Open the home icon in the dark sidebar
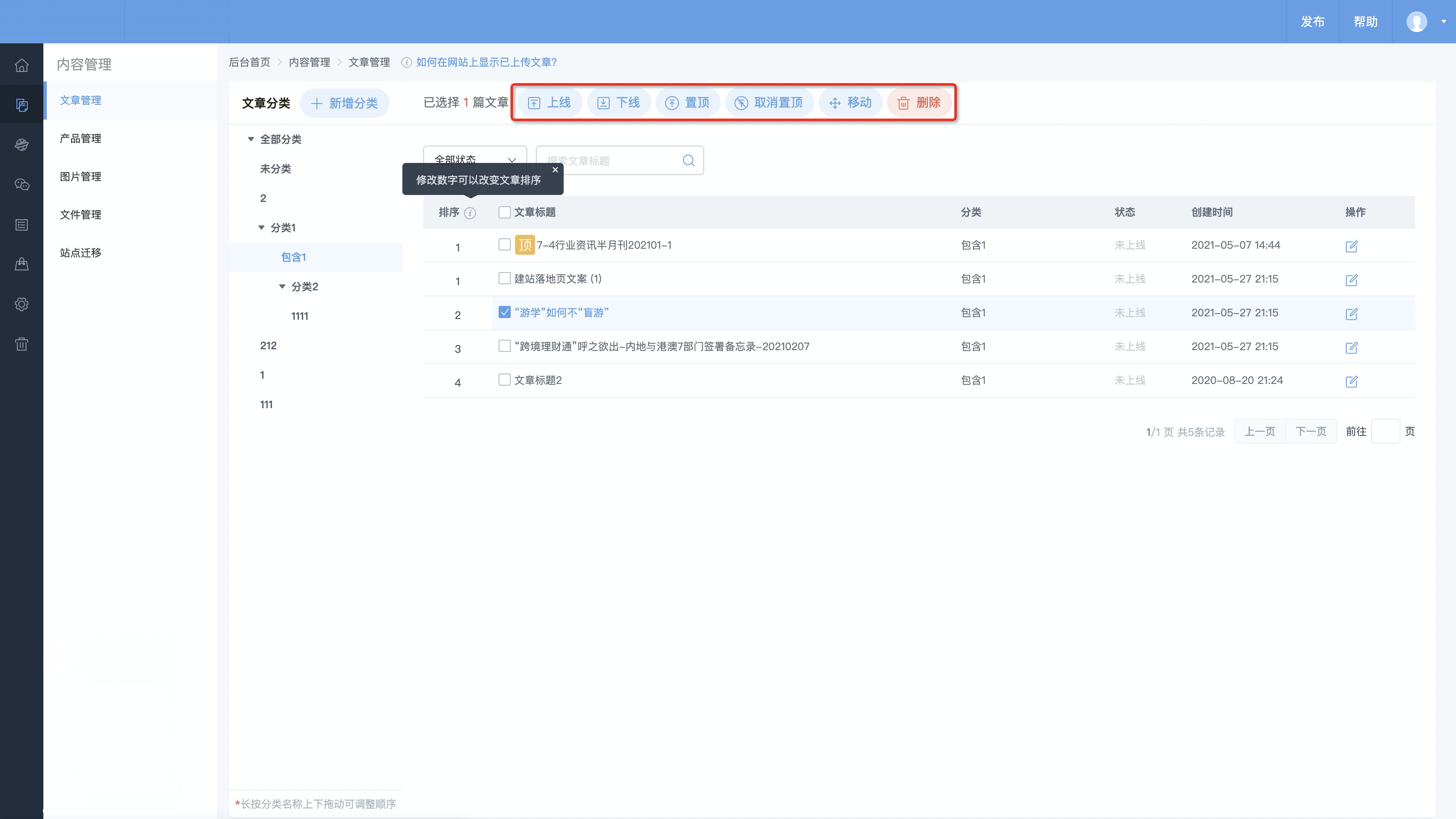1456x819 pixels. [22, 65]
